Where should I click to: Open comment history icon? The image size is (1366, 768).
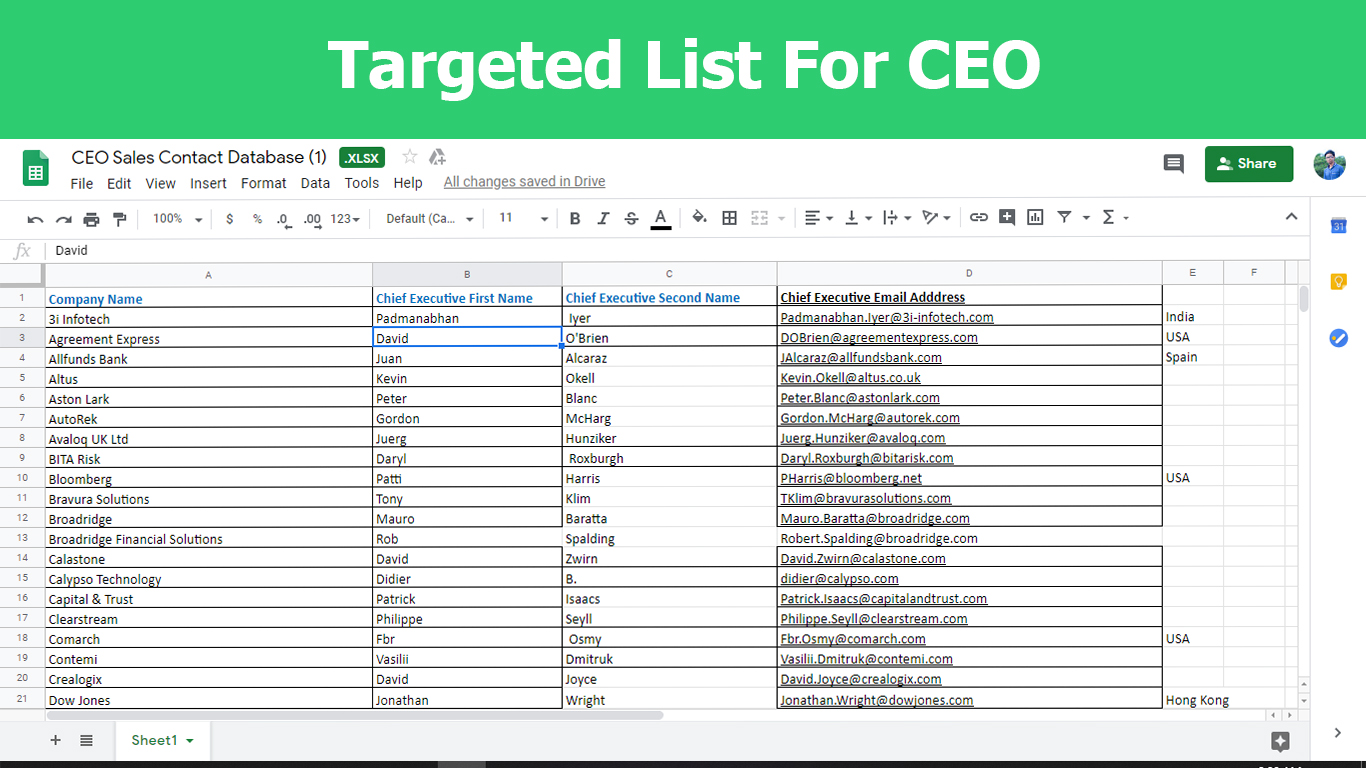(x=1174, y=164)
